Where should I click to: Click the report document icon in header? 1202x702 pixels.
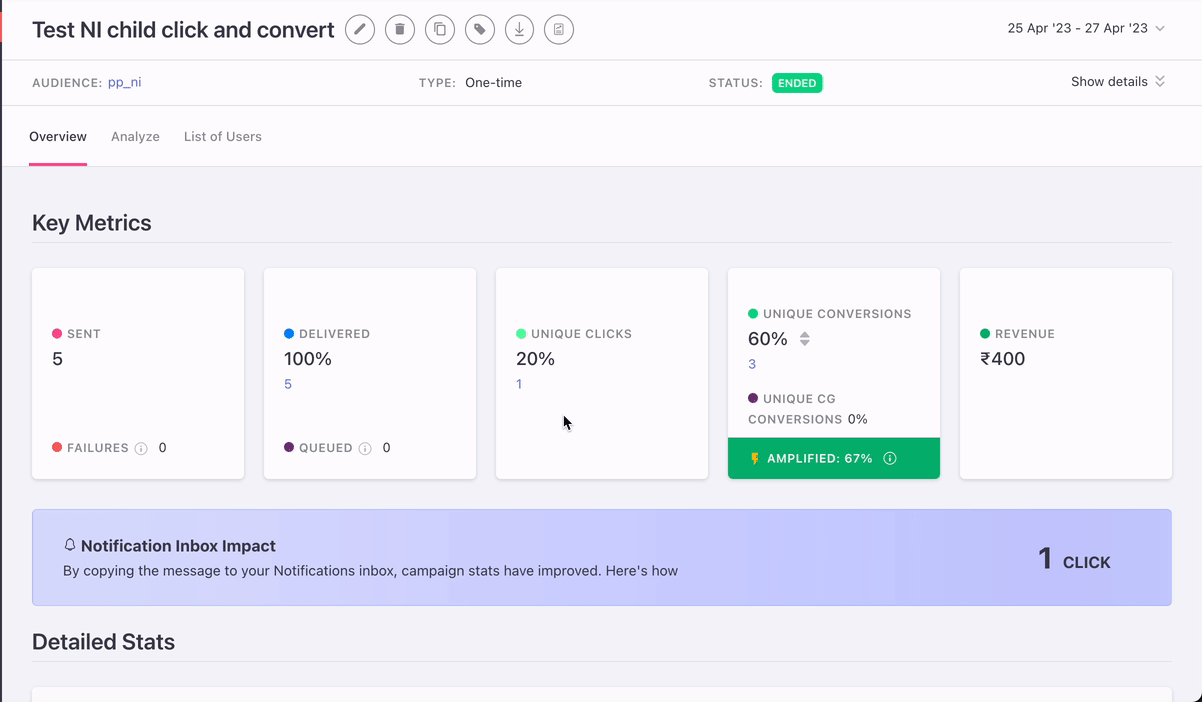click(559, 30)
